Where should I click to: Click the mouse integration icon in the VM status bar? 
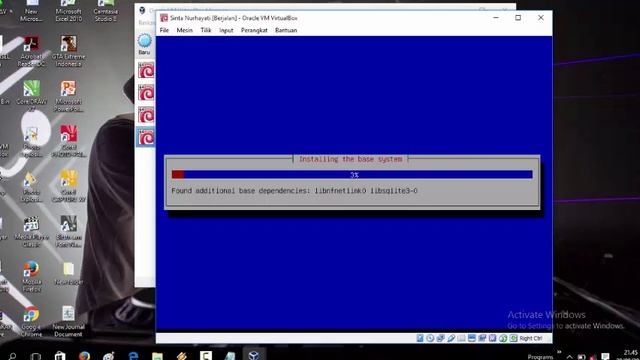503,338
